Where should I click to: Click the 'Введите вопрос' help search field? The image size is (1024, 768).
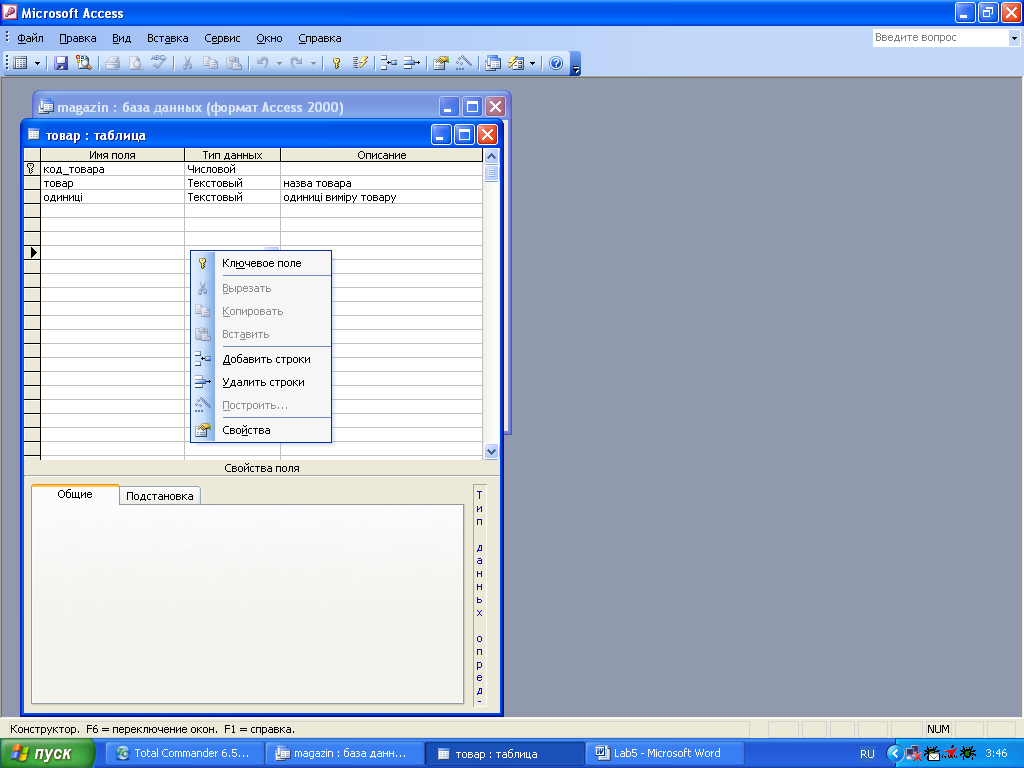click(940, 38)
